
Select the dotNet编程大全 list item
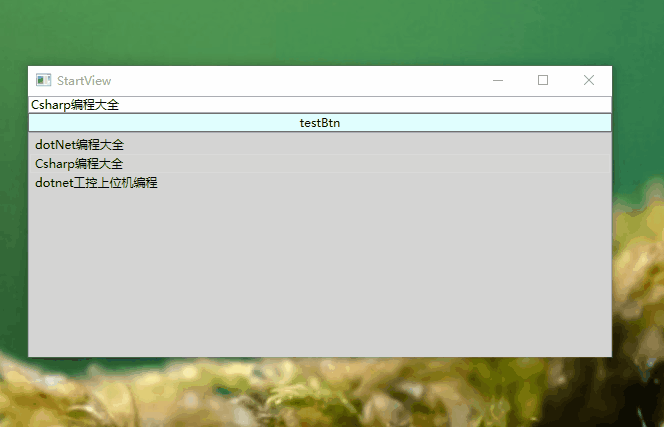(x=320, y=145)
